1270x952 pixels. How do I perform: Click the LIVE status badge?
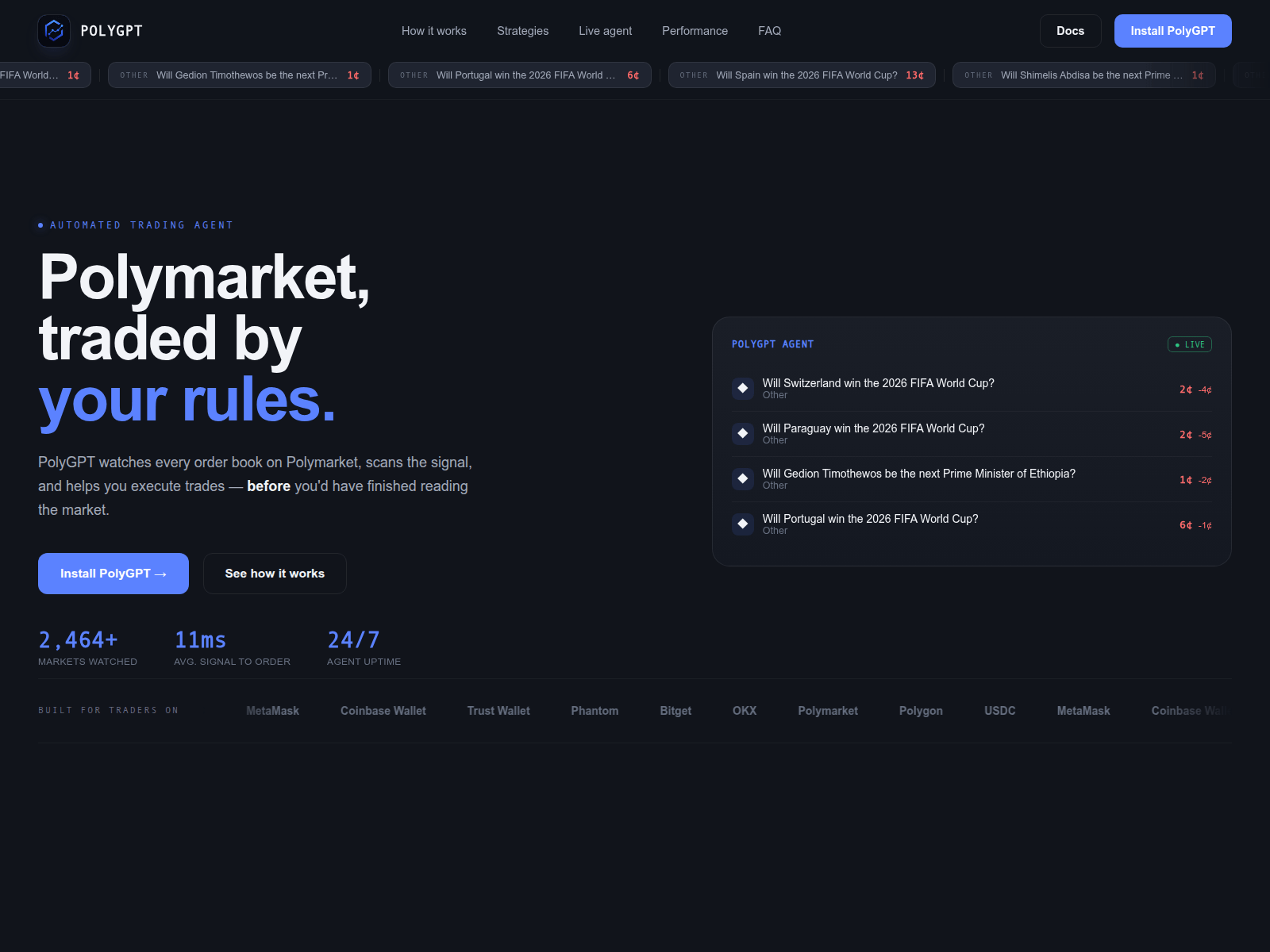[1189, 344]
